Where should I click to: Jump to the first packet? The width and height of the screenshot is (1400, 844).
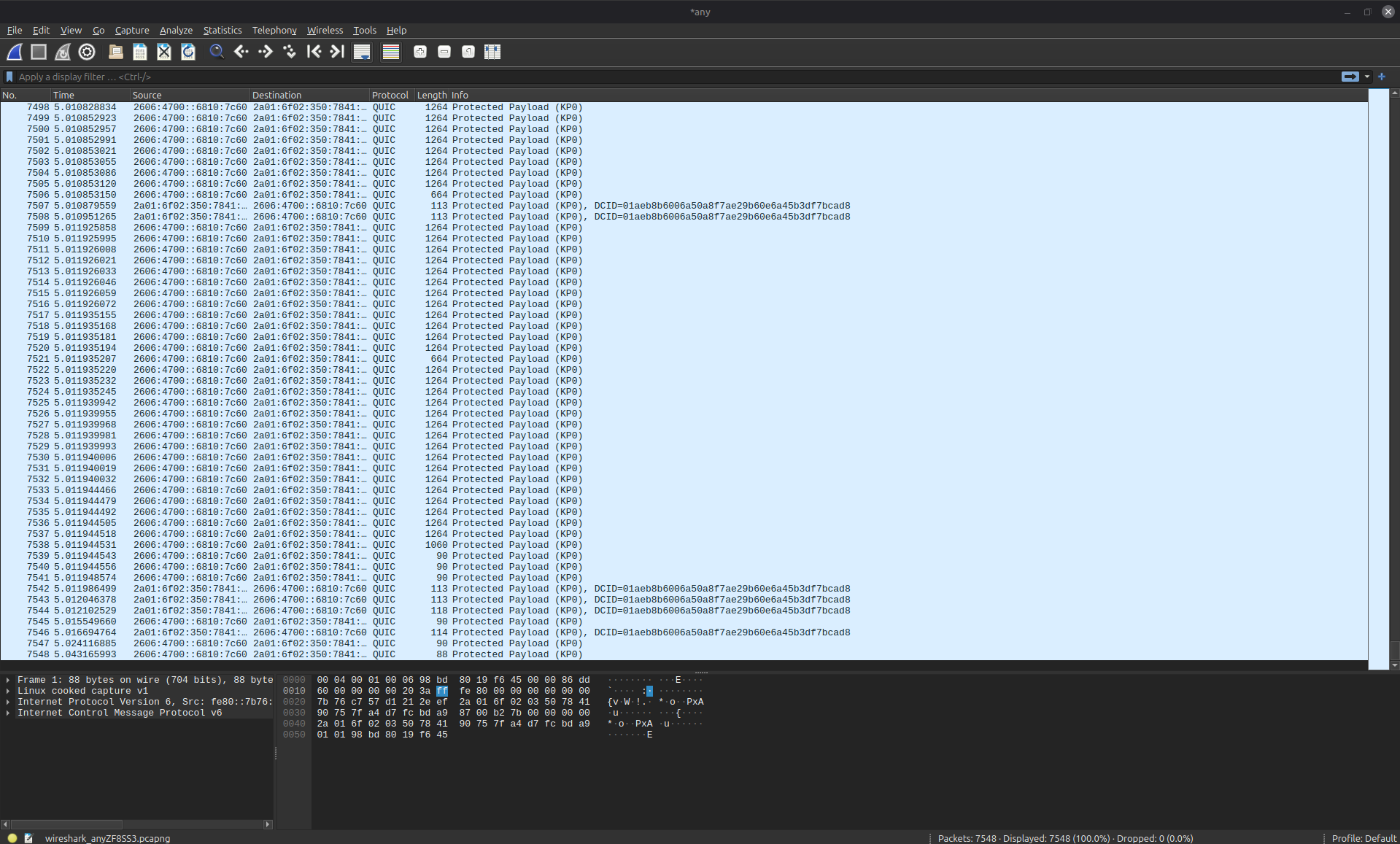pos(314,52)
